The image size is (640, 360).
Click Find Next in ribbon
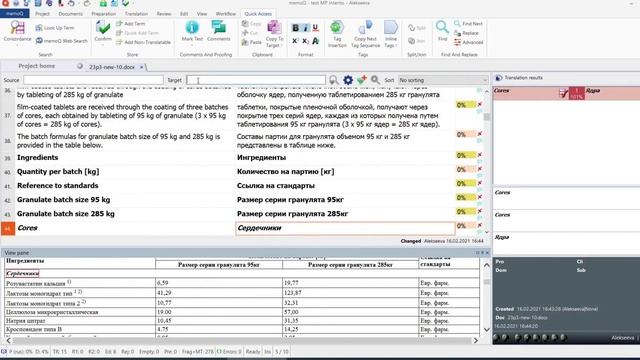468,24
